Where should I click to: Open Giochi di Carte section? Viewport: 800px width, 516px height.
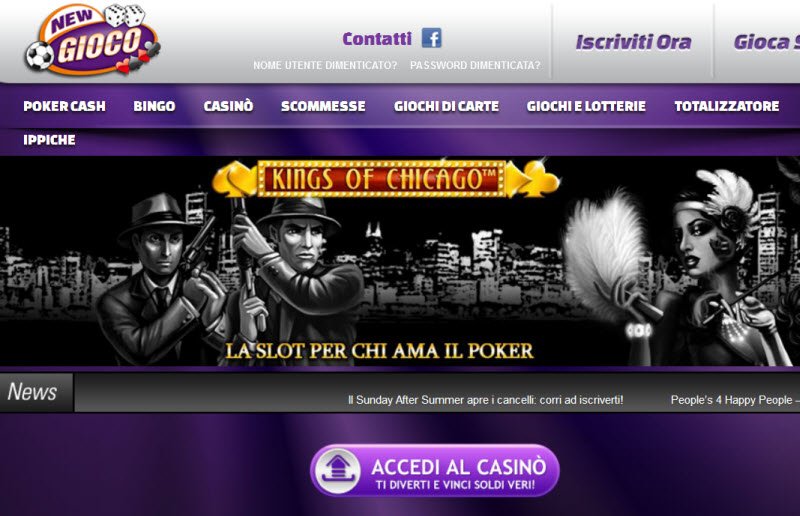click(446, 106)
